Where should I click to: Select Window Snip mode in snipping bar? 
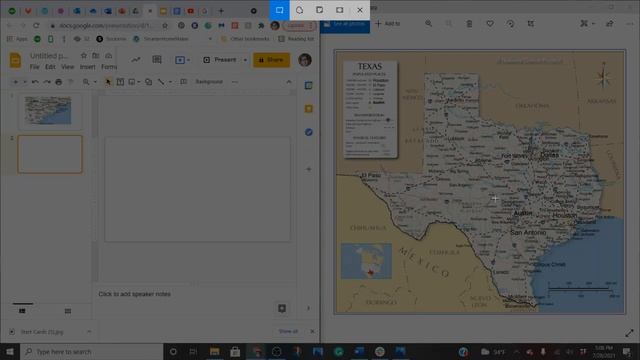tap(320, 10)
